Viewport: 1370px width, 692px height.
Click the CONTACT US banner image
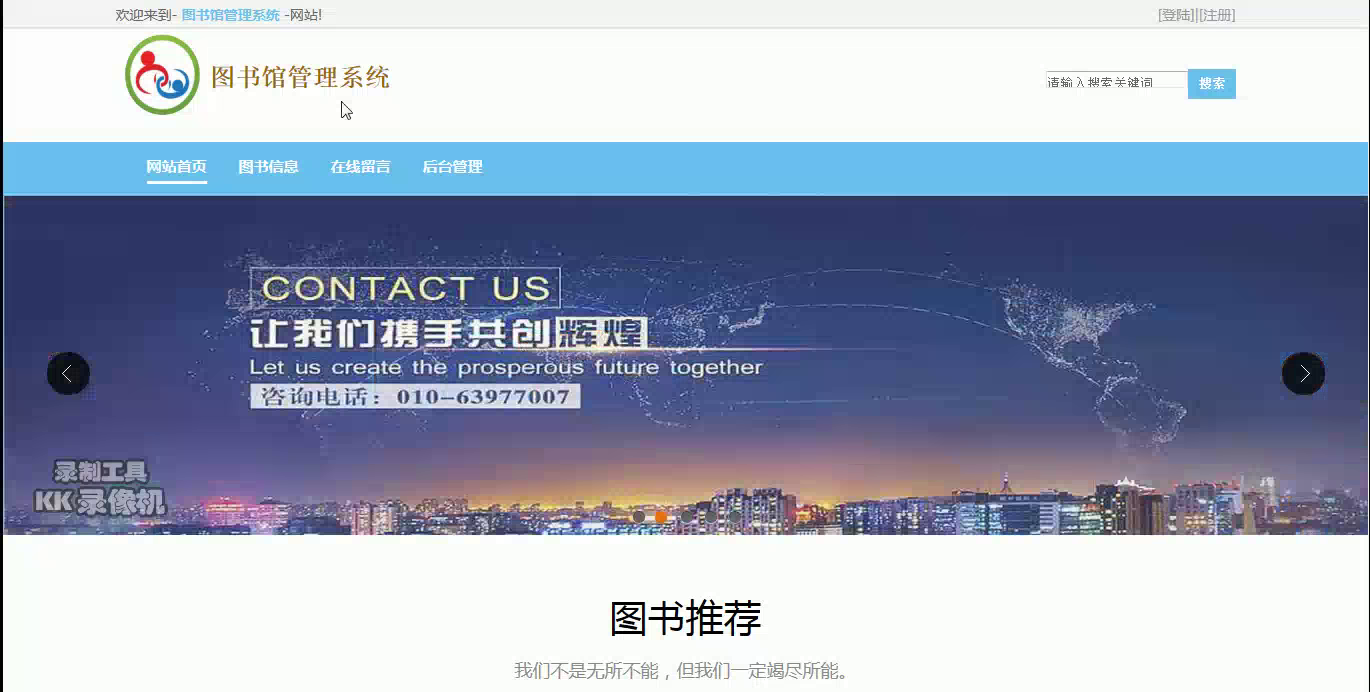point(685,365)
